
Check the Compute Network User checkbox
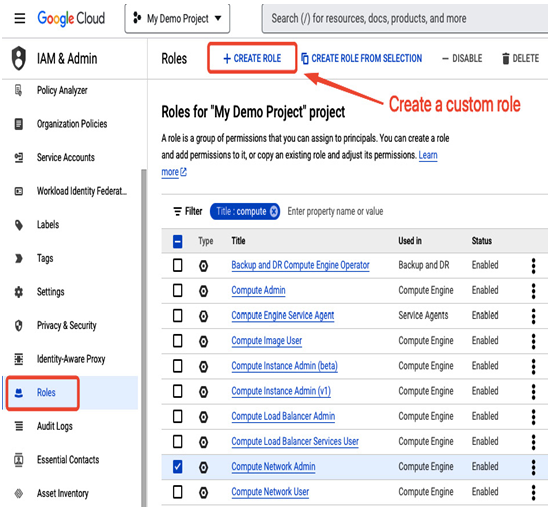[178, 492]
